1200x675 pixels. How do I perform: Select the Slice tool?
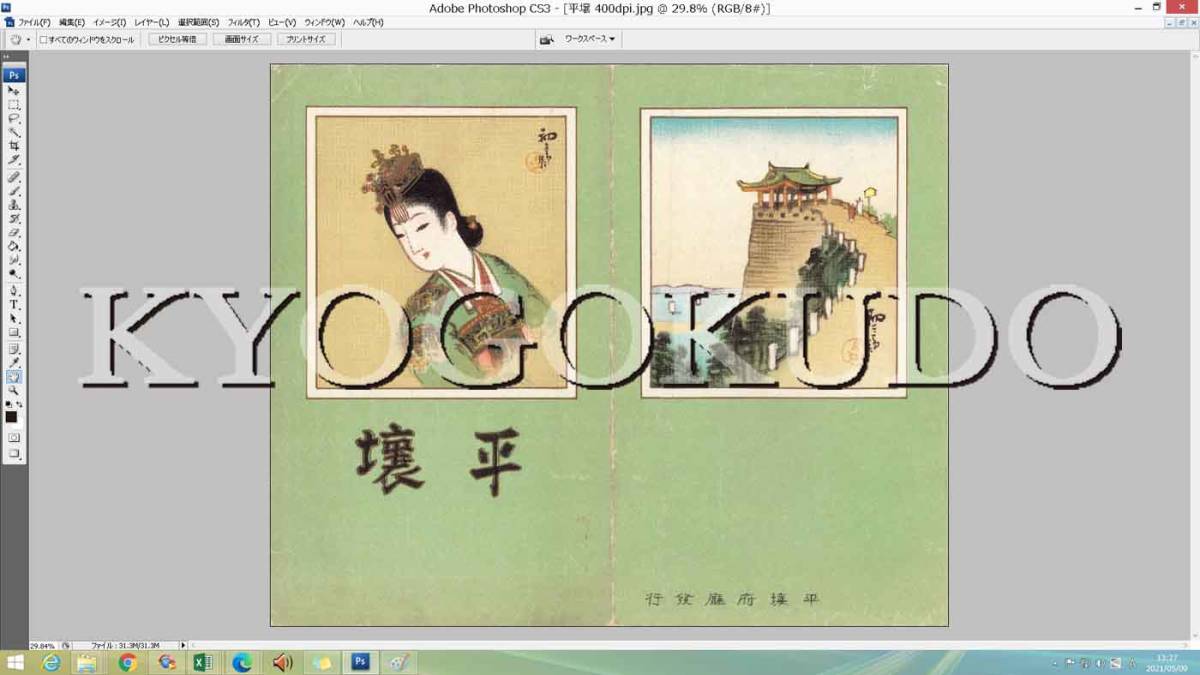click(x=14, y=159)
